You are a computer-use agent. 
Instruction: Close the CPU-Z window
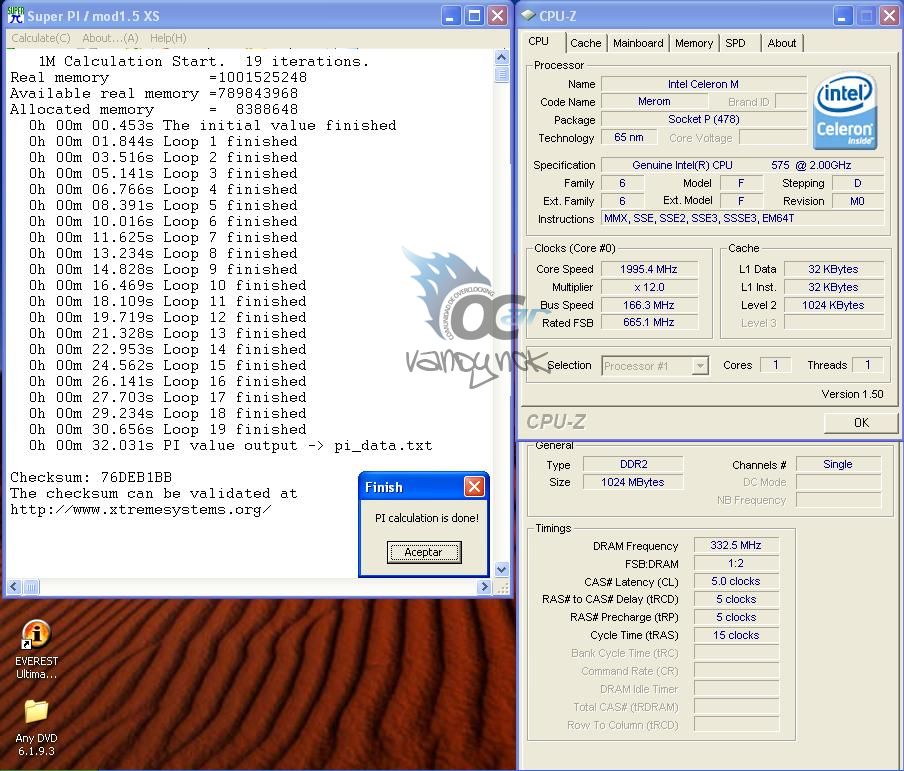[889, 16]
